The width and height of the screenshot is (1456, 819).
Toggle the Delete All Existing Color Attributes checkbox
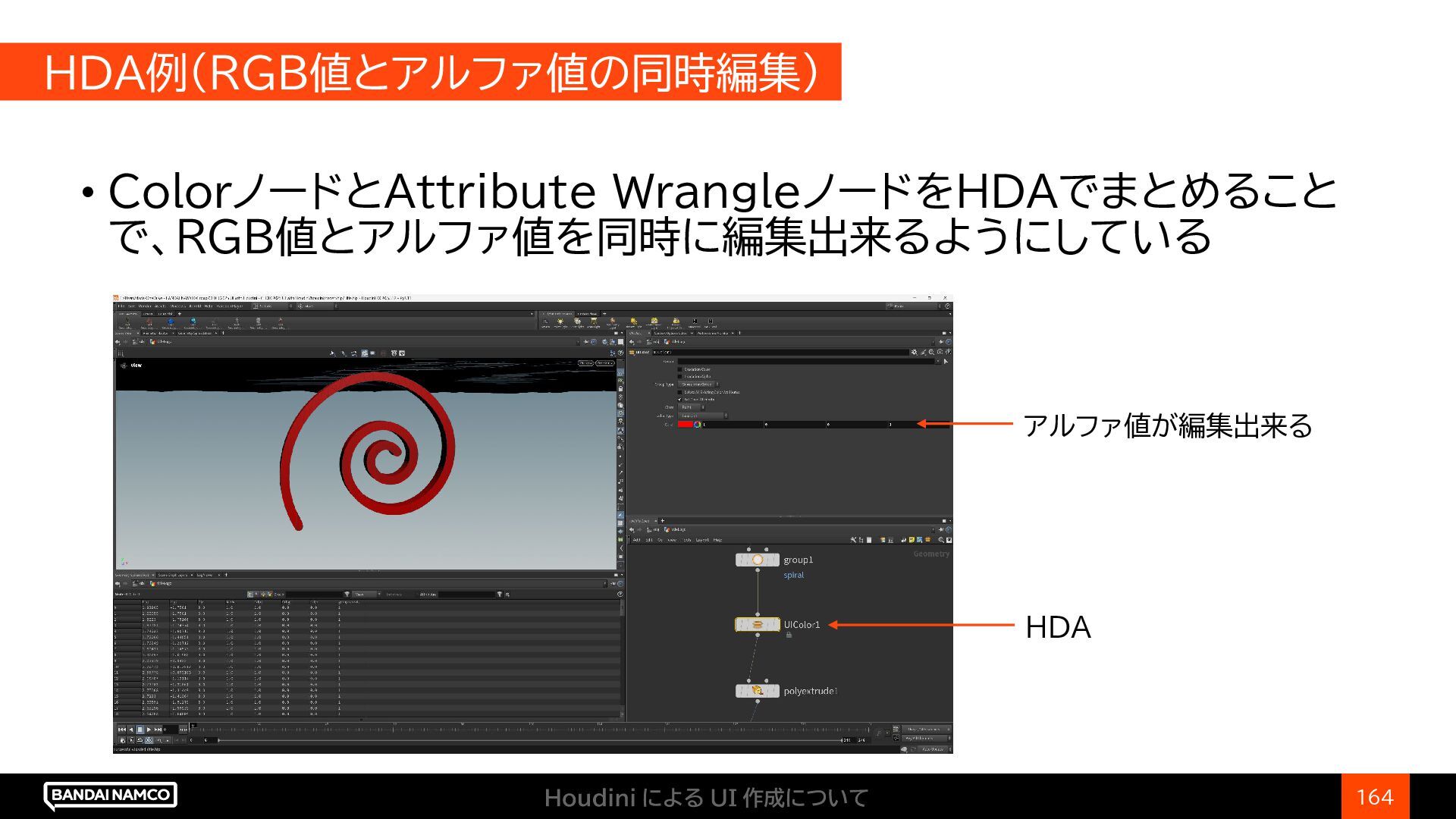pyautogui.click(x=680, y=392)
